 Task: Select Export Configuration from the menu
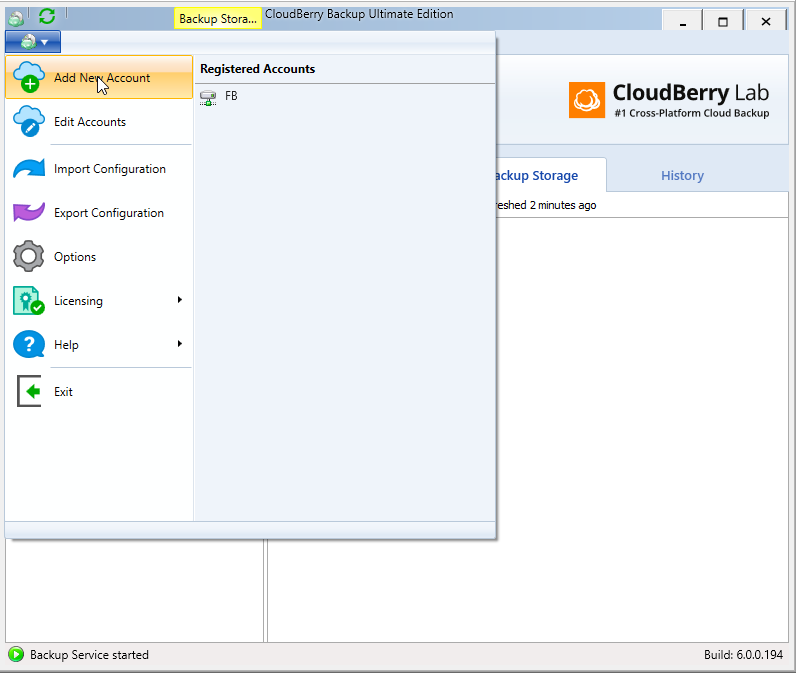coord(99,212)
